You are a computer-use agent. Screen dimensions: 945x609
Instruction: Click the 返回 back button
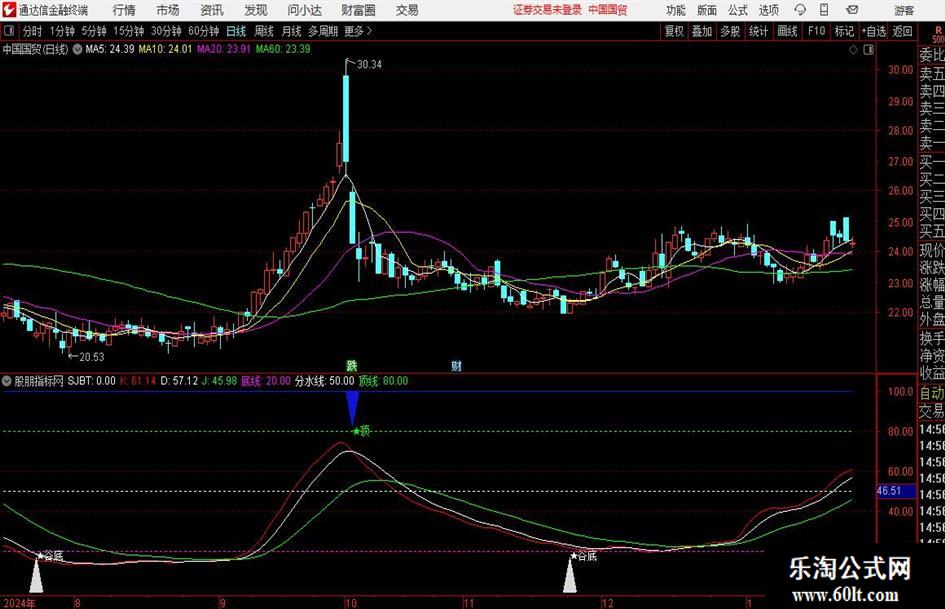click(x=902, y=31)
